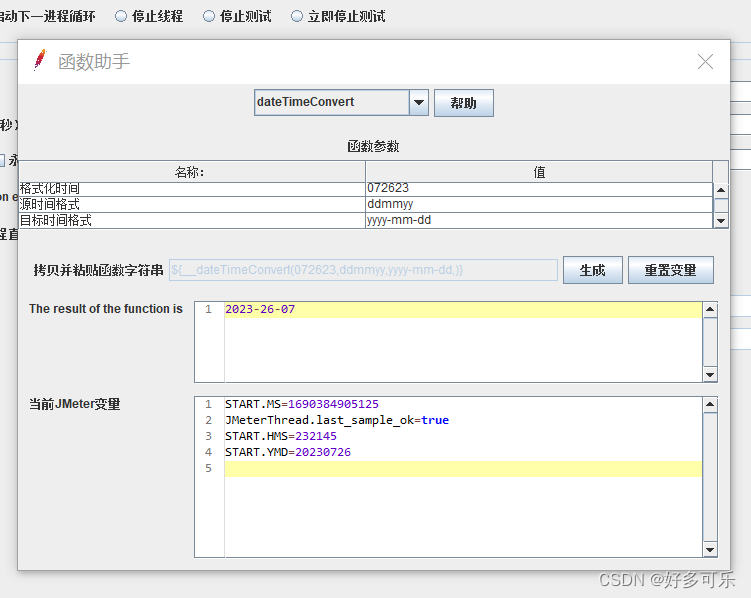Select the ddmmyy source format cell
This screenshot has width=751, height=598.
(x=539, y=204)
